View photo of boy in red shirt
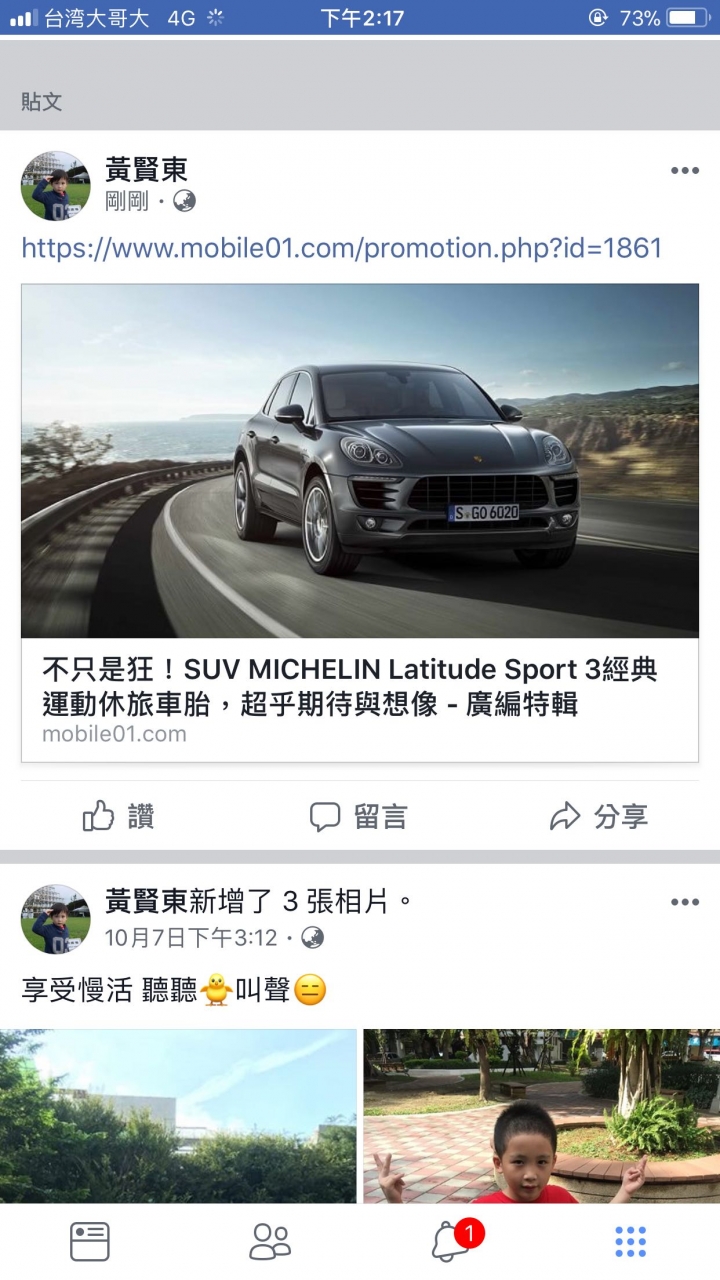720x1280 pixels. tap(541, 1116)
